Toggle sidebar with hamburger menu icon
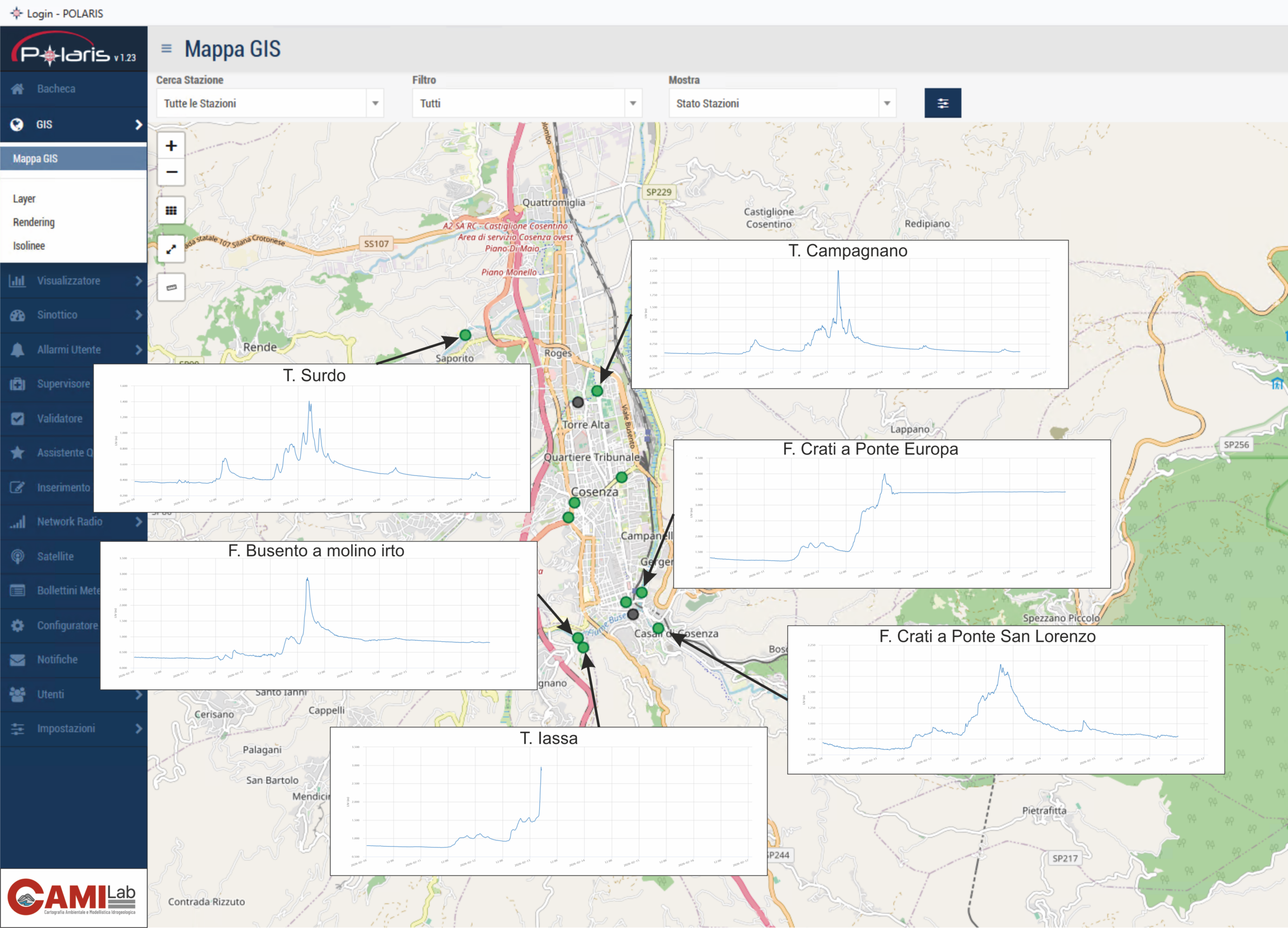 click(167, 49)
